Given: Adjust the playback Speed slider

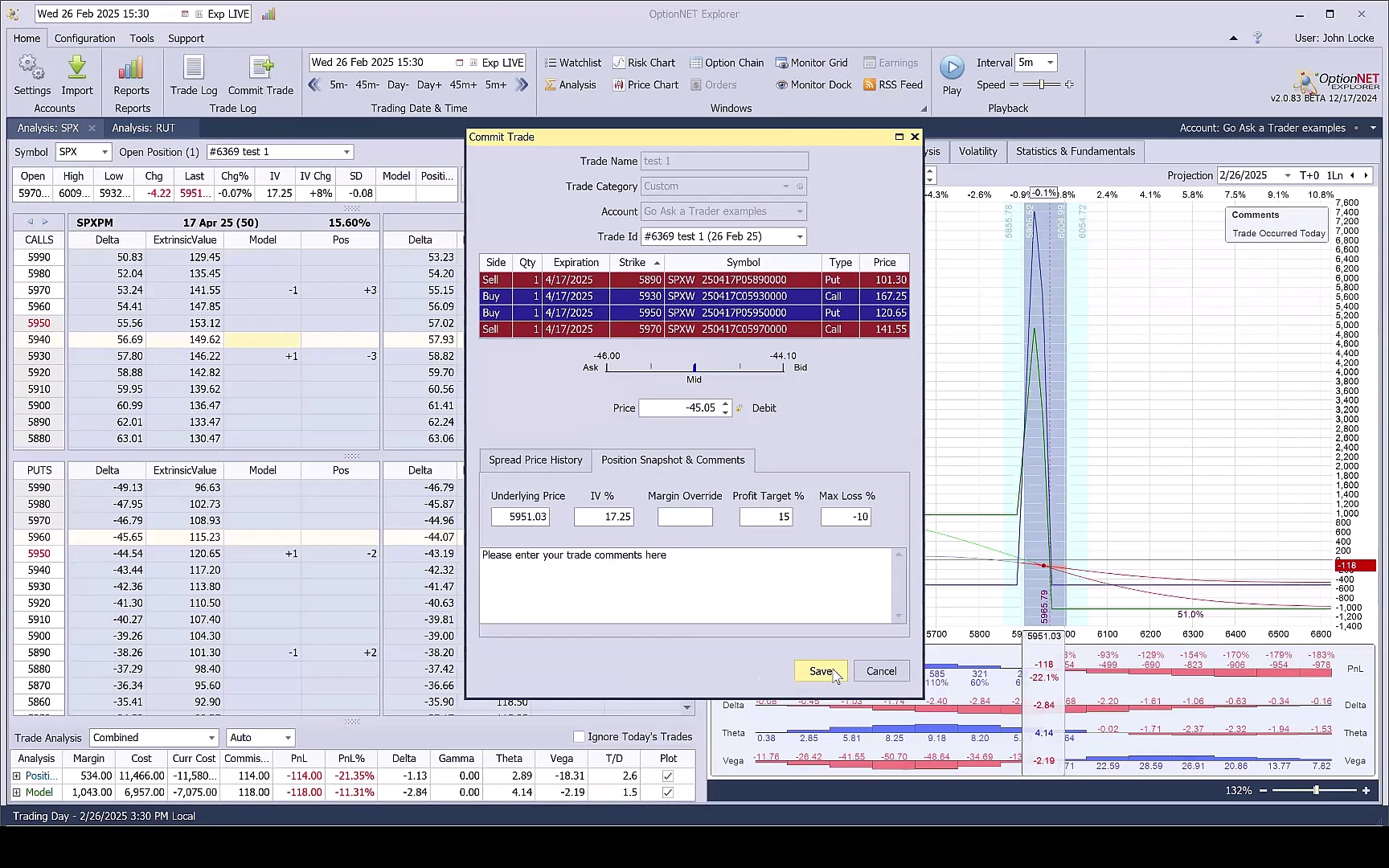Looking at the screenshot, I should click(1042, 84).
